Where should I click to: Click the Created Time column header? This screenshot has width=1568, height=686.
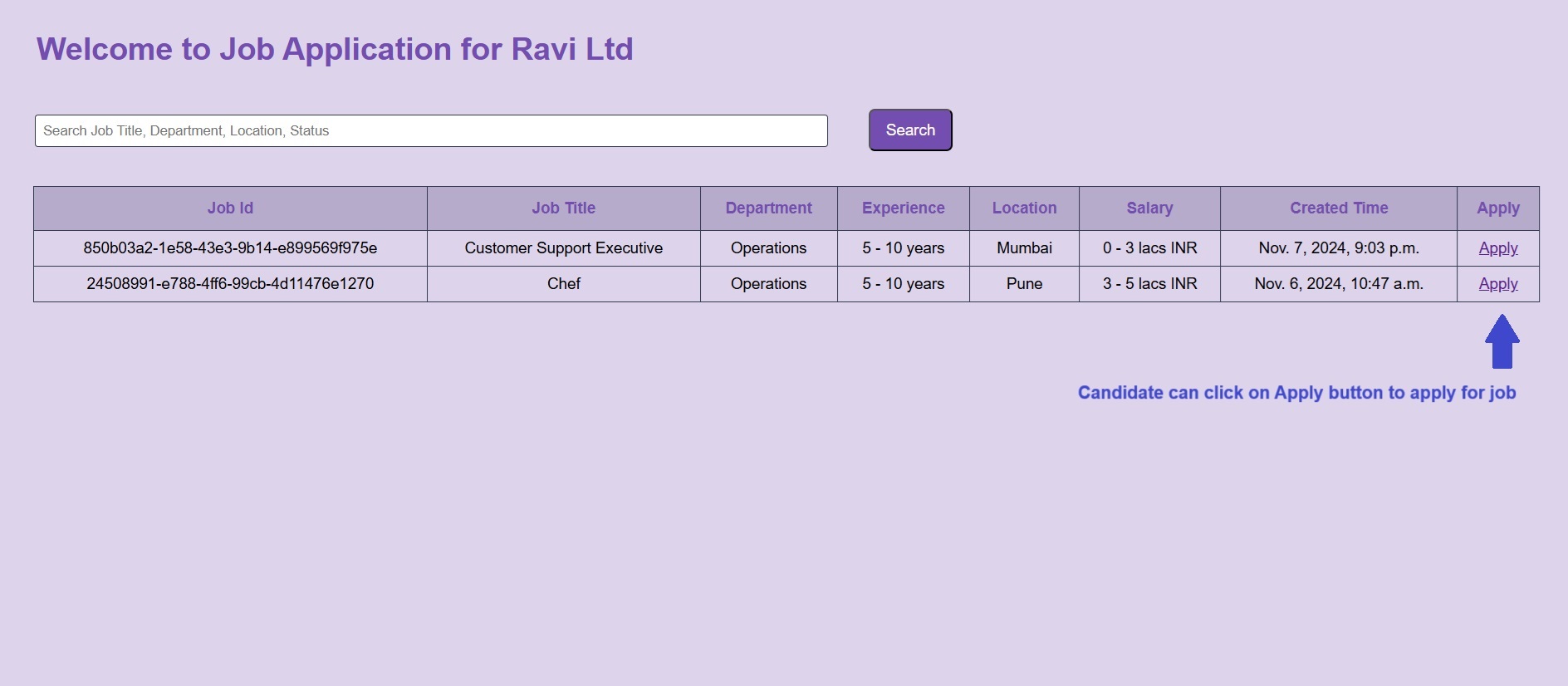click(x=1338, y=208)
